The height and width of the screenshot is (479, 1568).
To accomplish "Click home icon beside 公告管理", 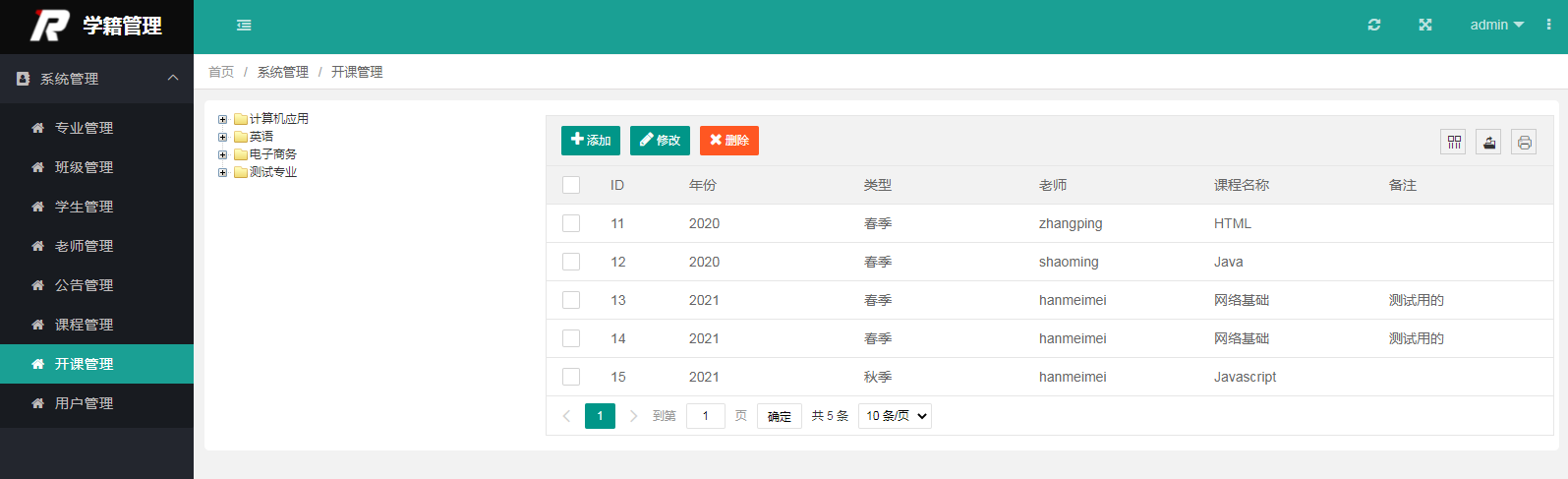I will pos(37,285).
